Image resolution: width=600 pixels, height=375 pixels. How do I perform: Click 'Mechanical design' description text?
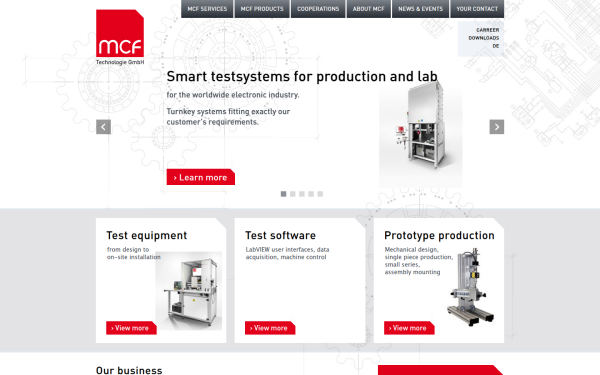[419, 261]
